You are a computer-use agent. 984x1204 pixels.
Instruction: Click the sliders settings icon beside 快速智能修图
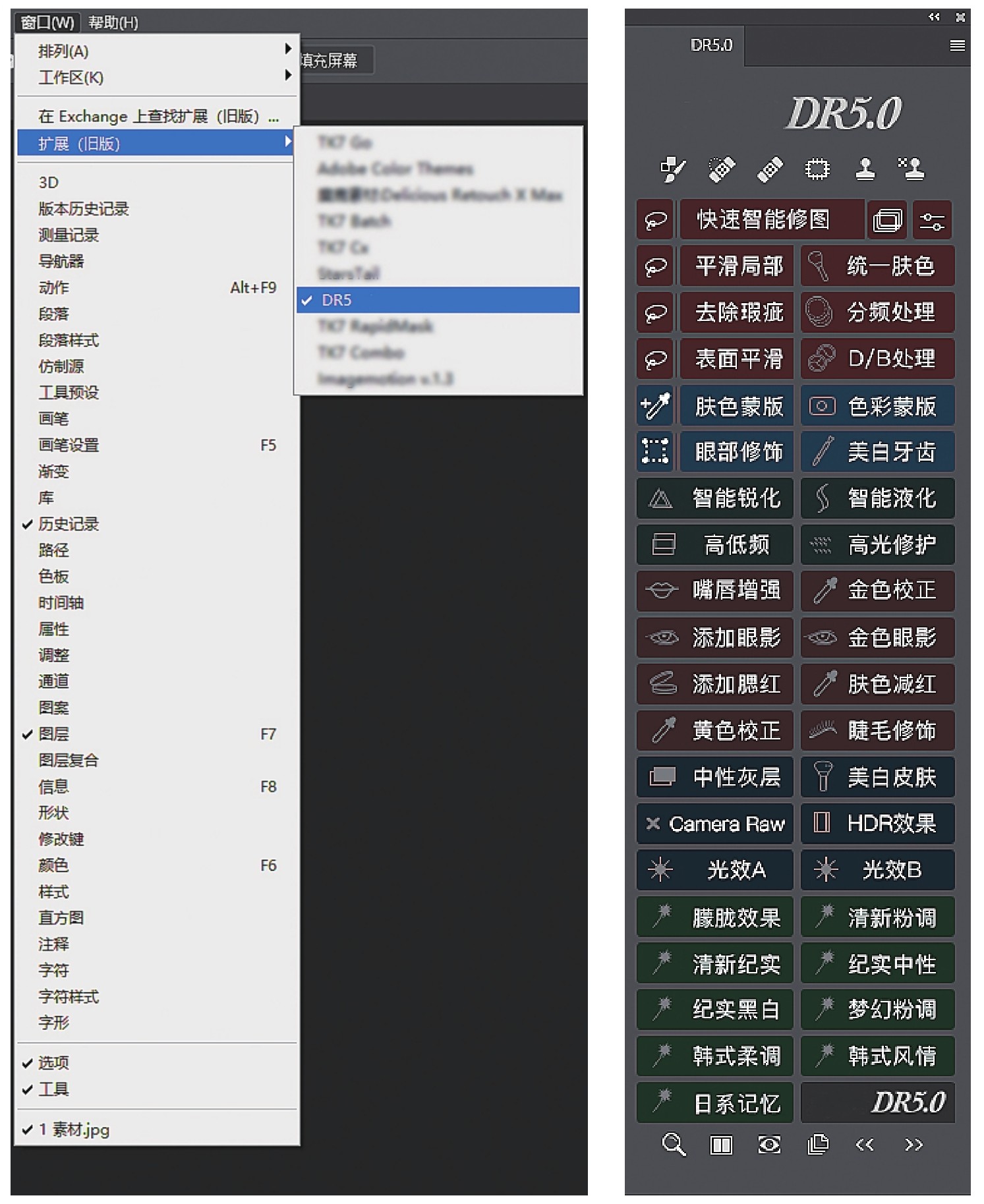931,220
